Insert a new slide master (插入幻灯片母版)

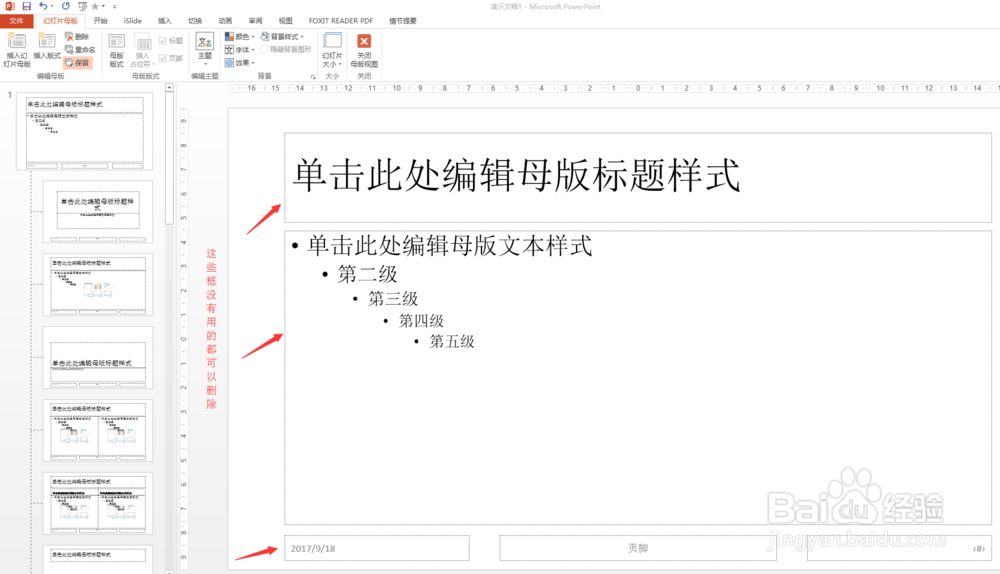coord(17,50)
